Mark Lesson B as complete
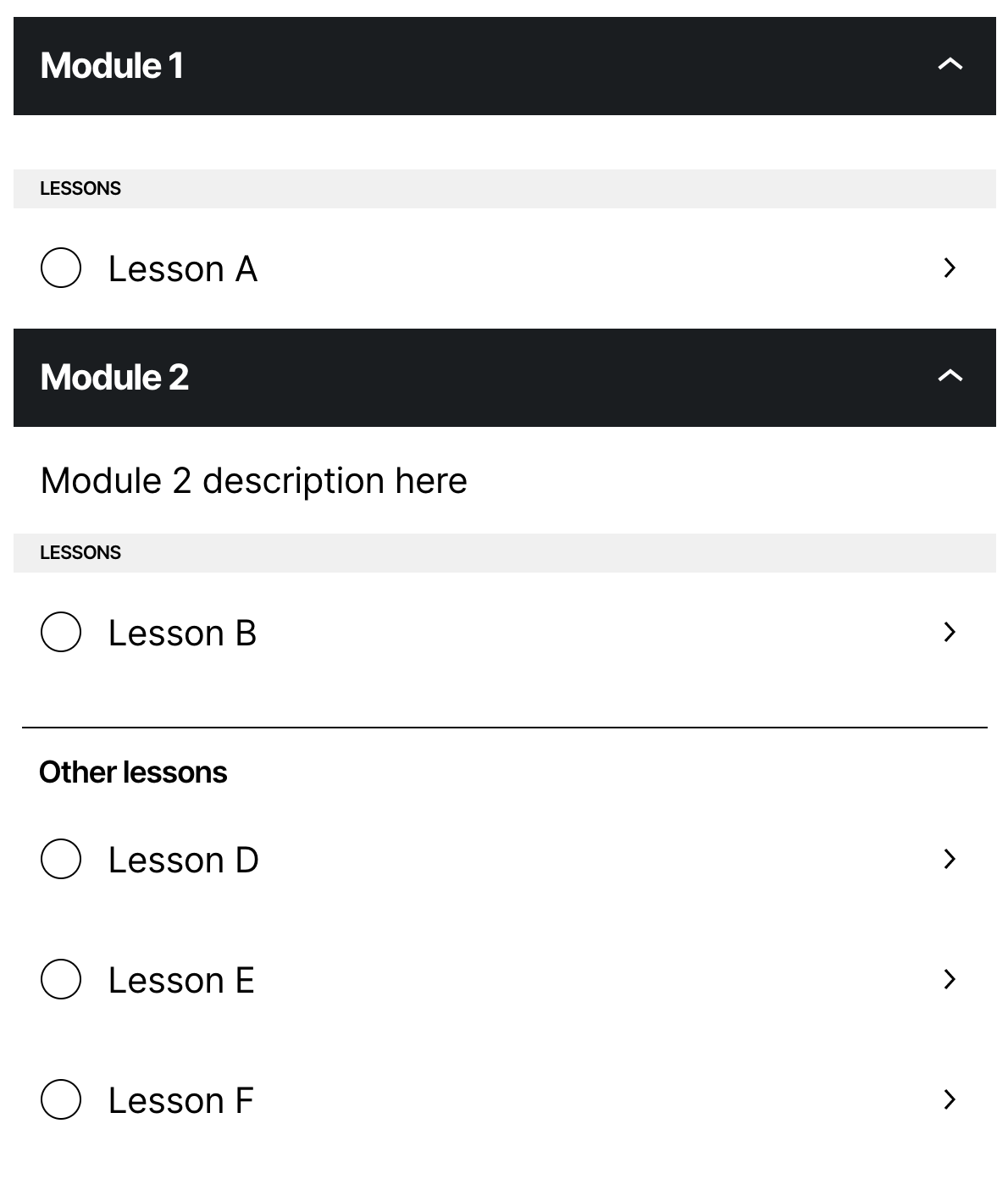The image size is (1008, 1179). pos(60,632)
